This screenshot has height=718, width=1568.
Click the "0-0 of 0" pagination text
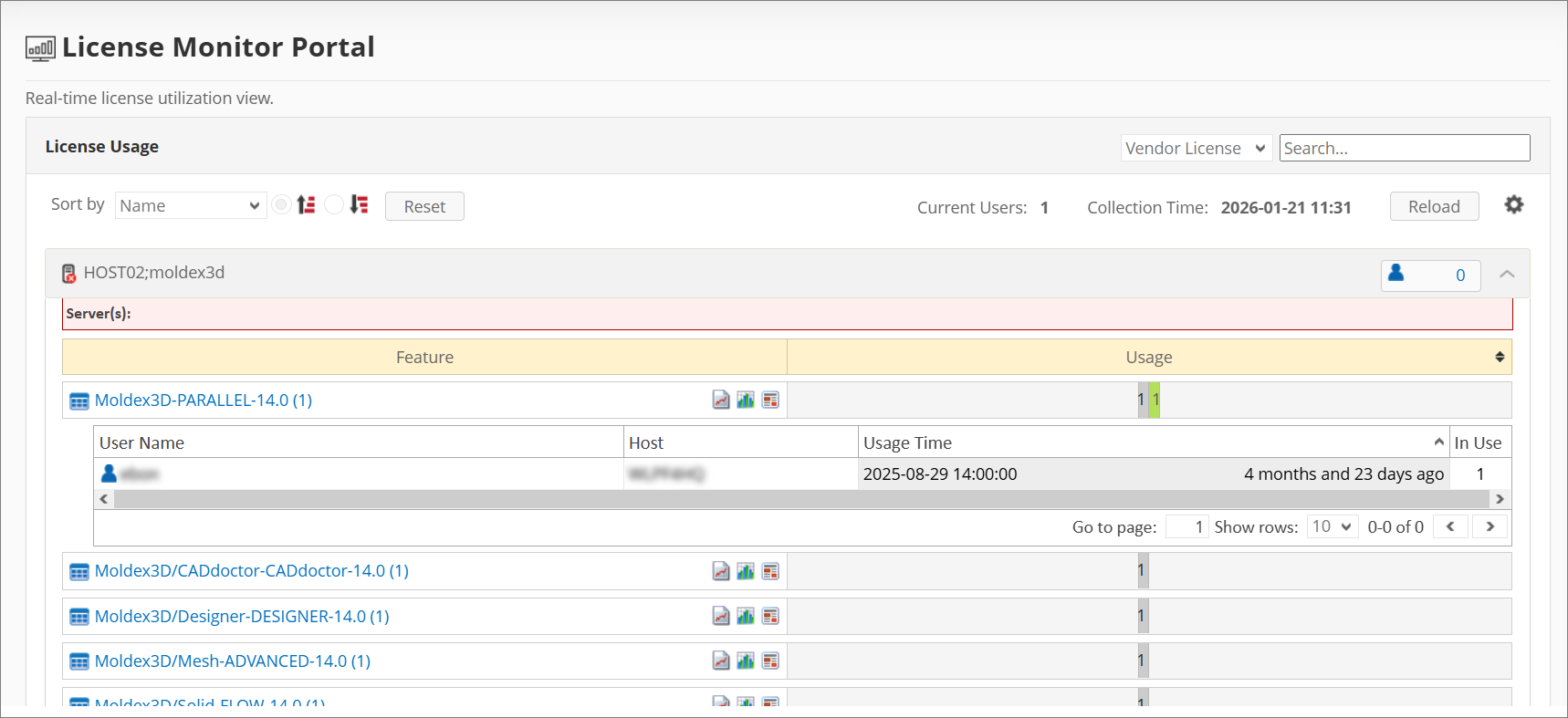[1396, 526]
